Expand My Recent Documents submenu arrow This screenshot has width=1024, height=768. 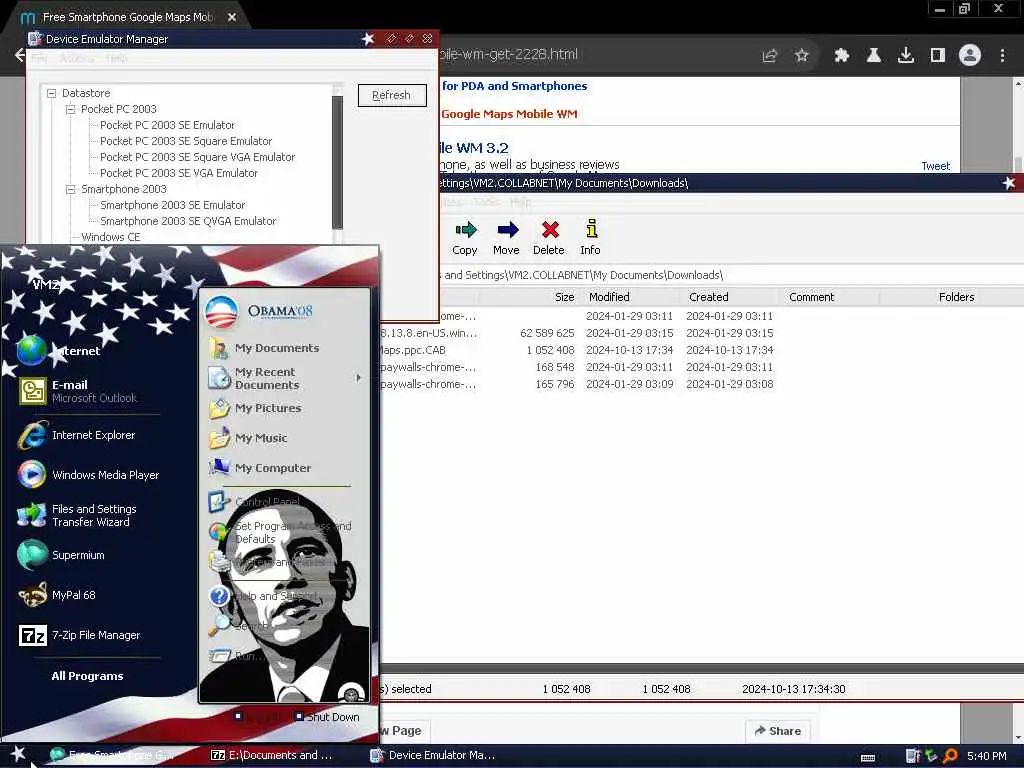[x=359, y=378]
